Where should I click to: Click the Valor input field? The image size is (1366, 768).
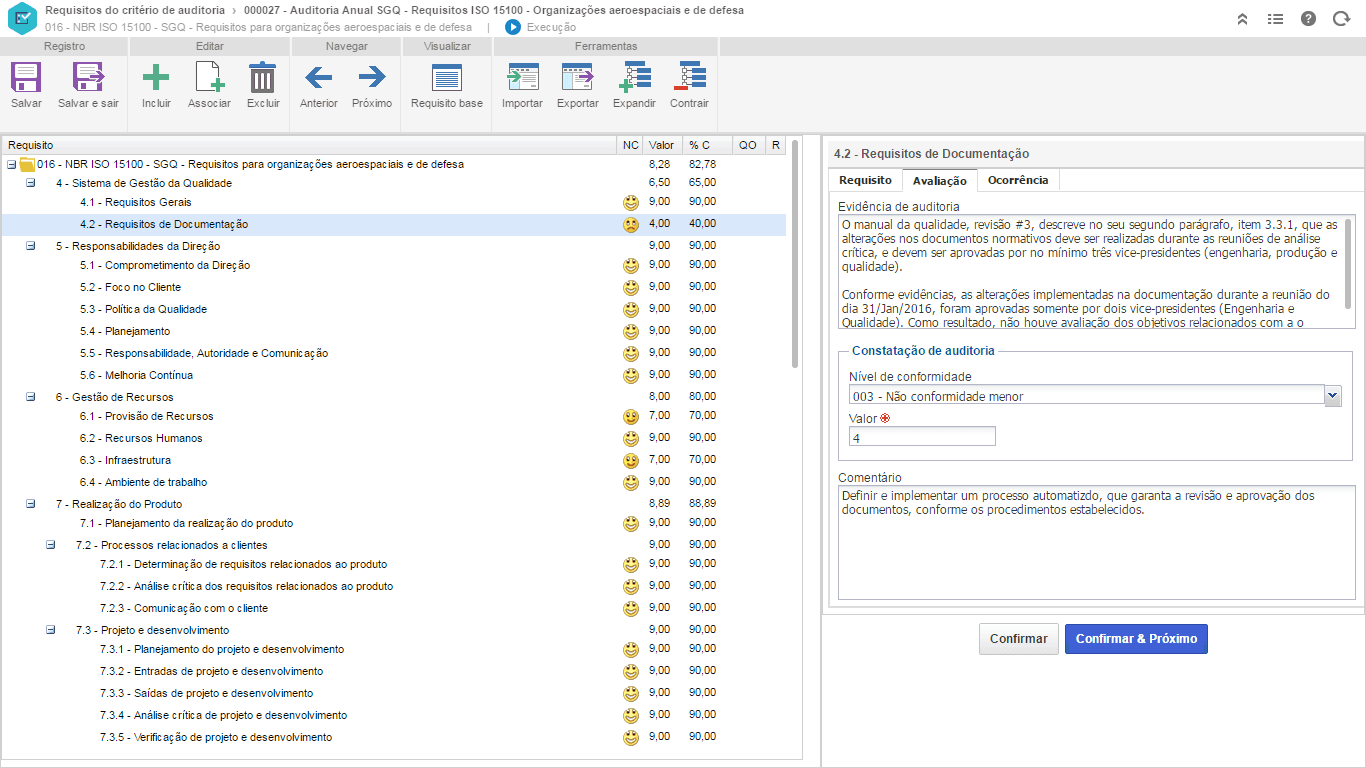(922, 436)
